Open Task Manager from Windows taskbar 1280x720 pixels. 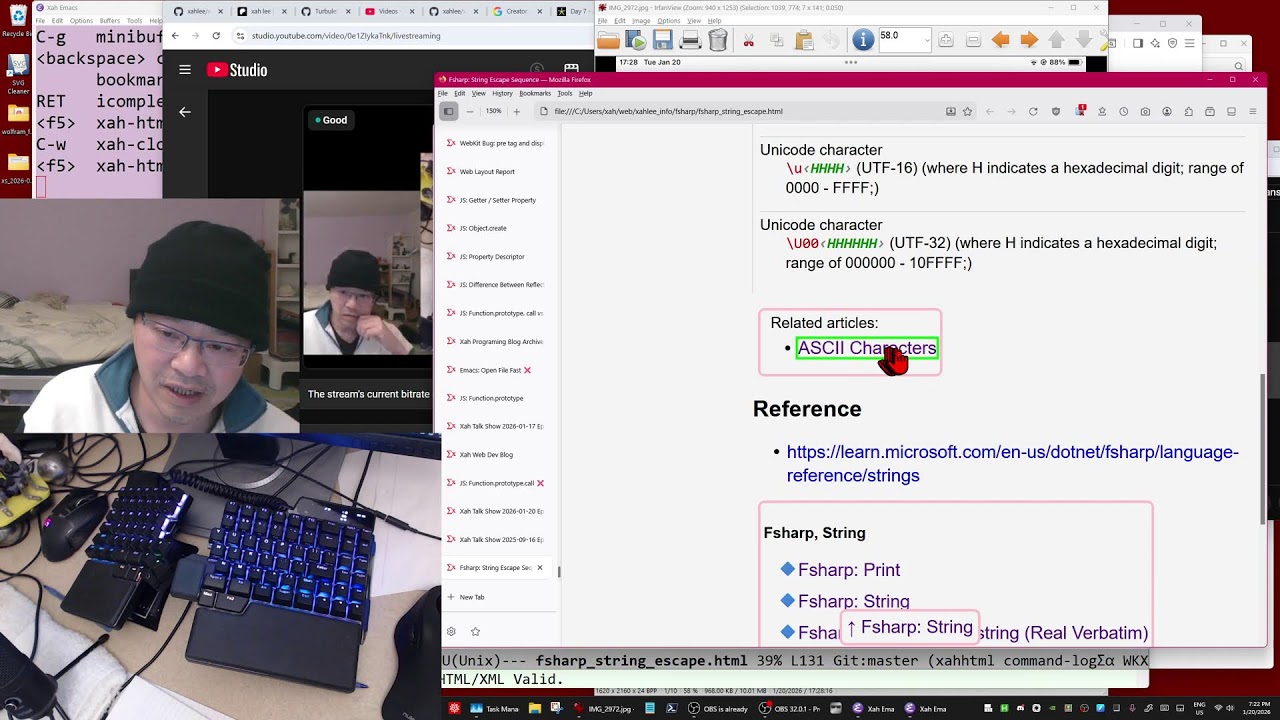[x=497, y=709]
